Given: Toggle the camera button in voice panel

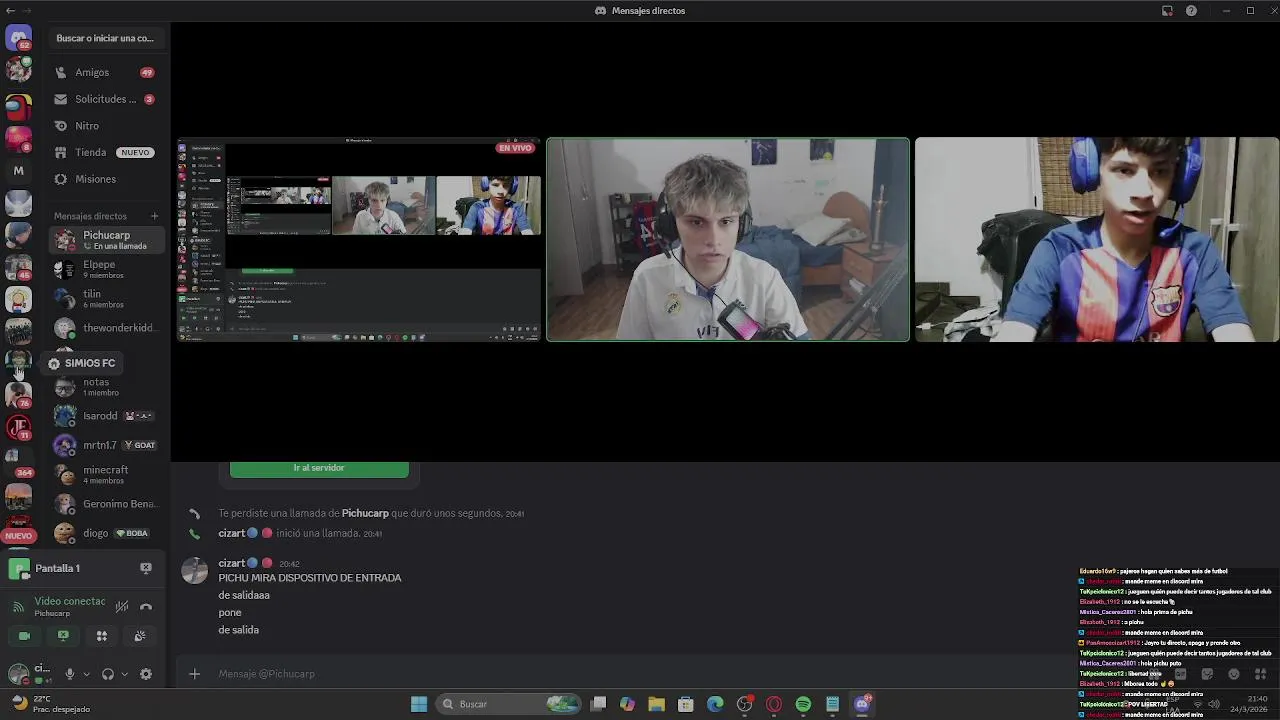Looking at the screenshot, I should click(x=24, y=636).
